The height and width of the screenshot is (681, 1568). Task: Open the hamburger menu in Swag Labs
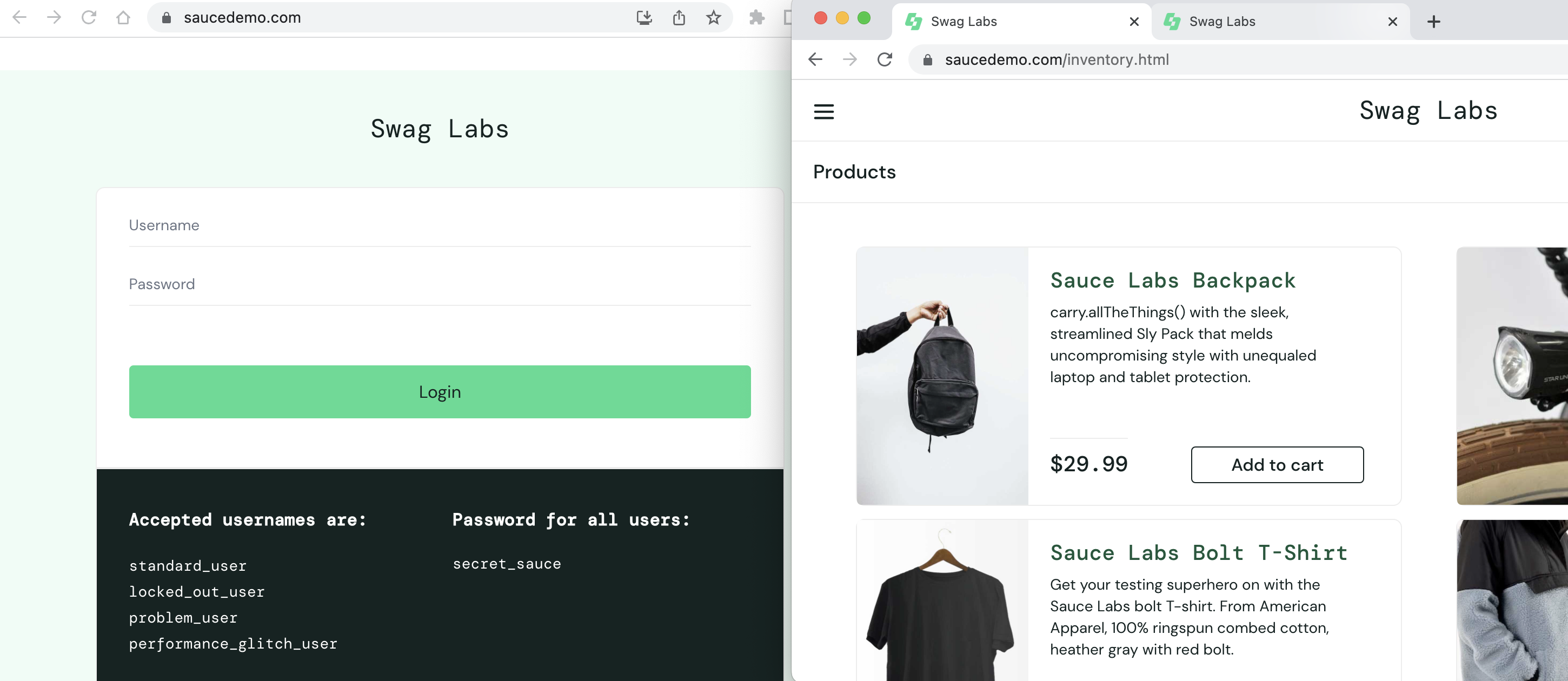(823, 111)
